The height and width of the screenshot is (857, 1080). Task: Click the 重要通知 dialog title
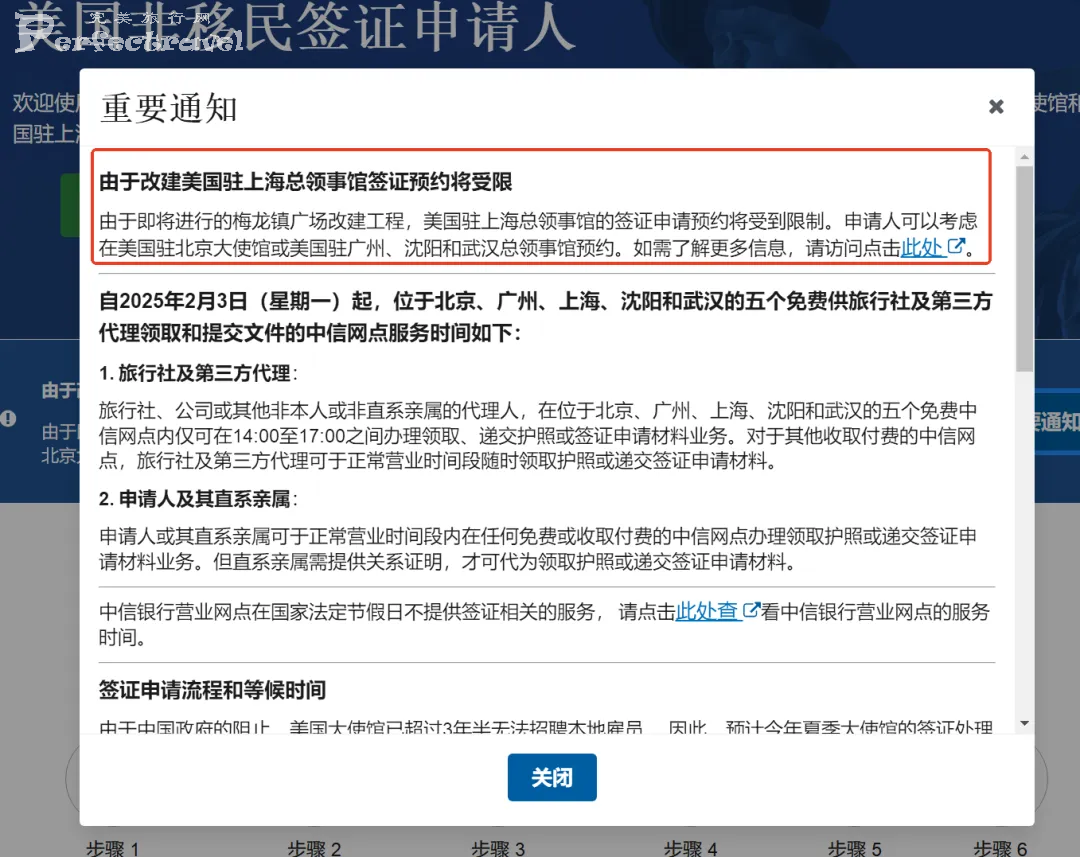(x=169, y=108)
